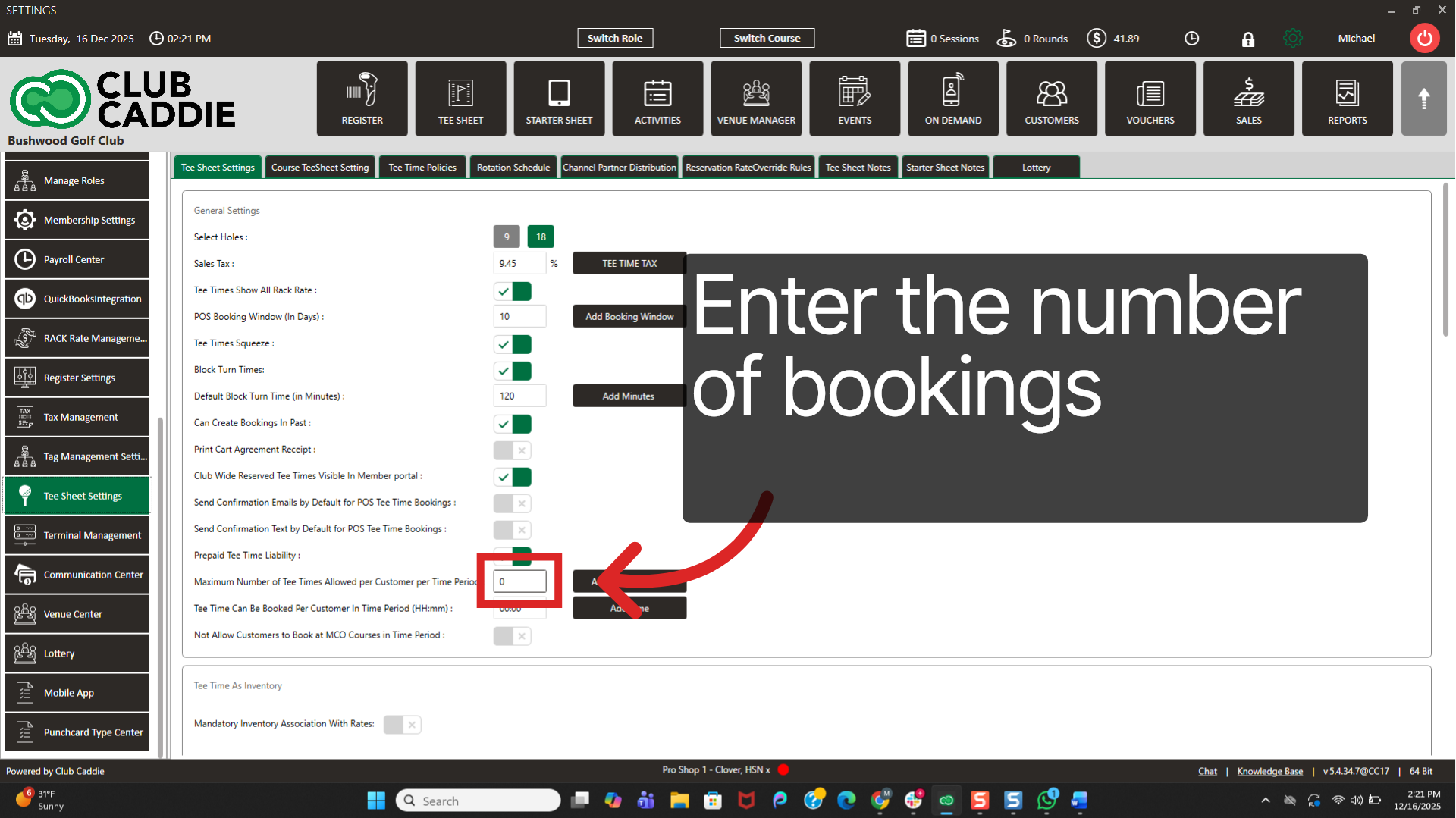Click the Switch Course button
Image resolution: width=1456 pixels, height=818 pixels.
[767, 37]
